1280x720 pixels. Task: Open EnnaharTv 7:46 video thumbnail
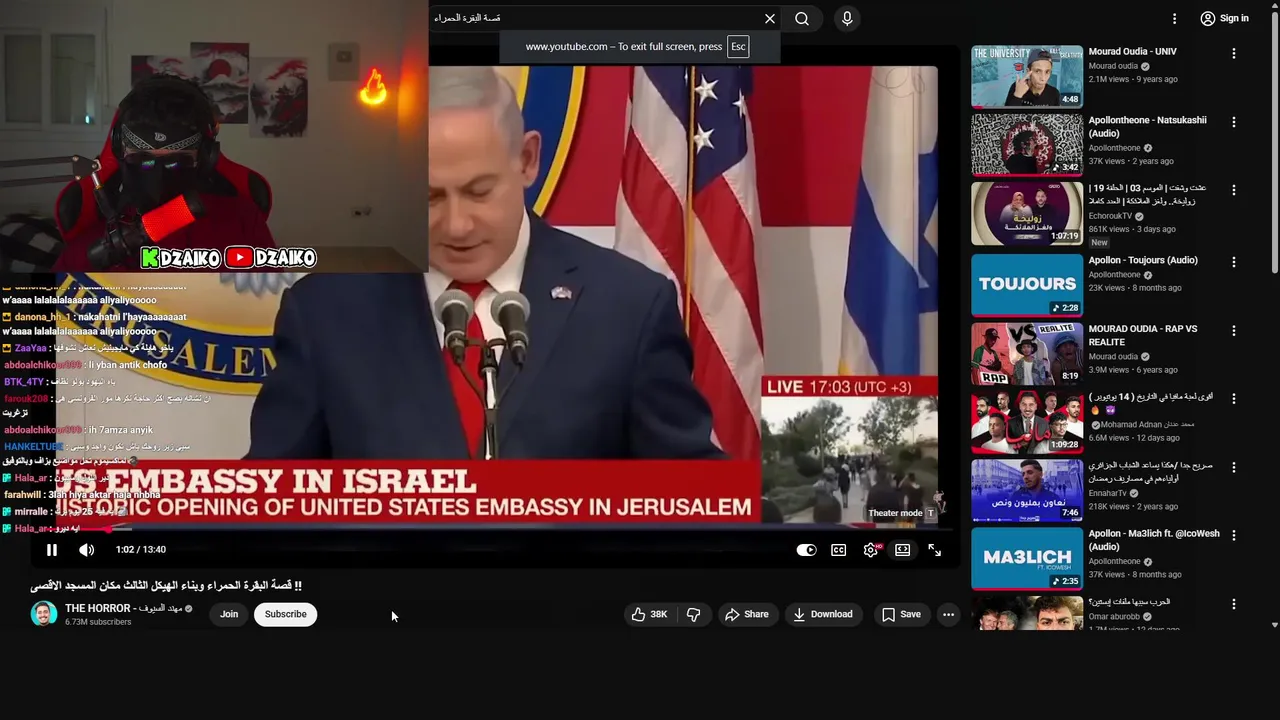[x=1027, y=490]
